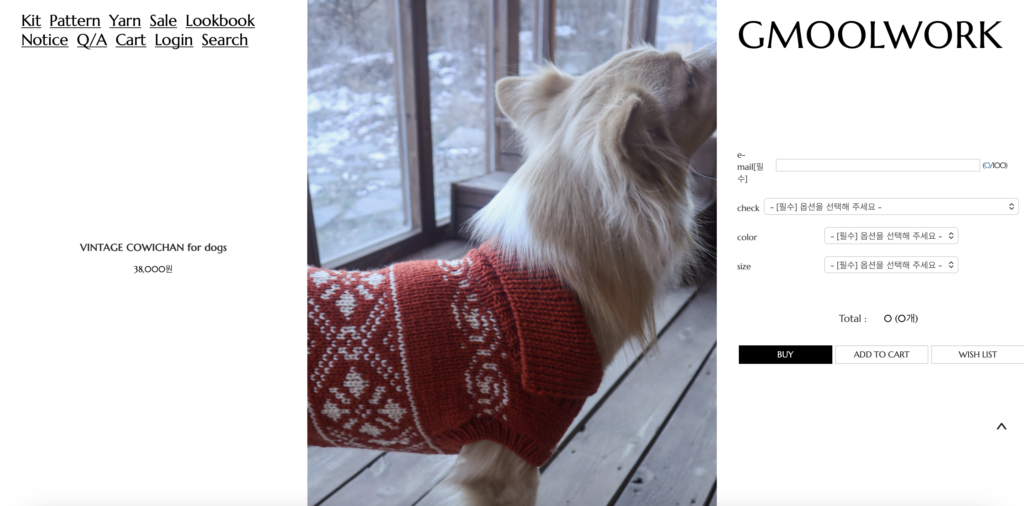Open the Search link

pyautogui.click(x=225, y=40)
